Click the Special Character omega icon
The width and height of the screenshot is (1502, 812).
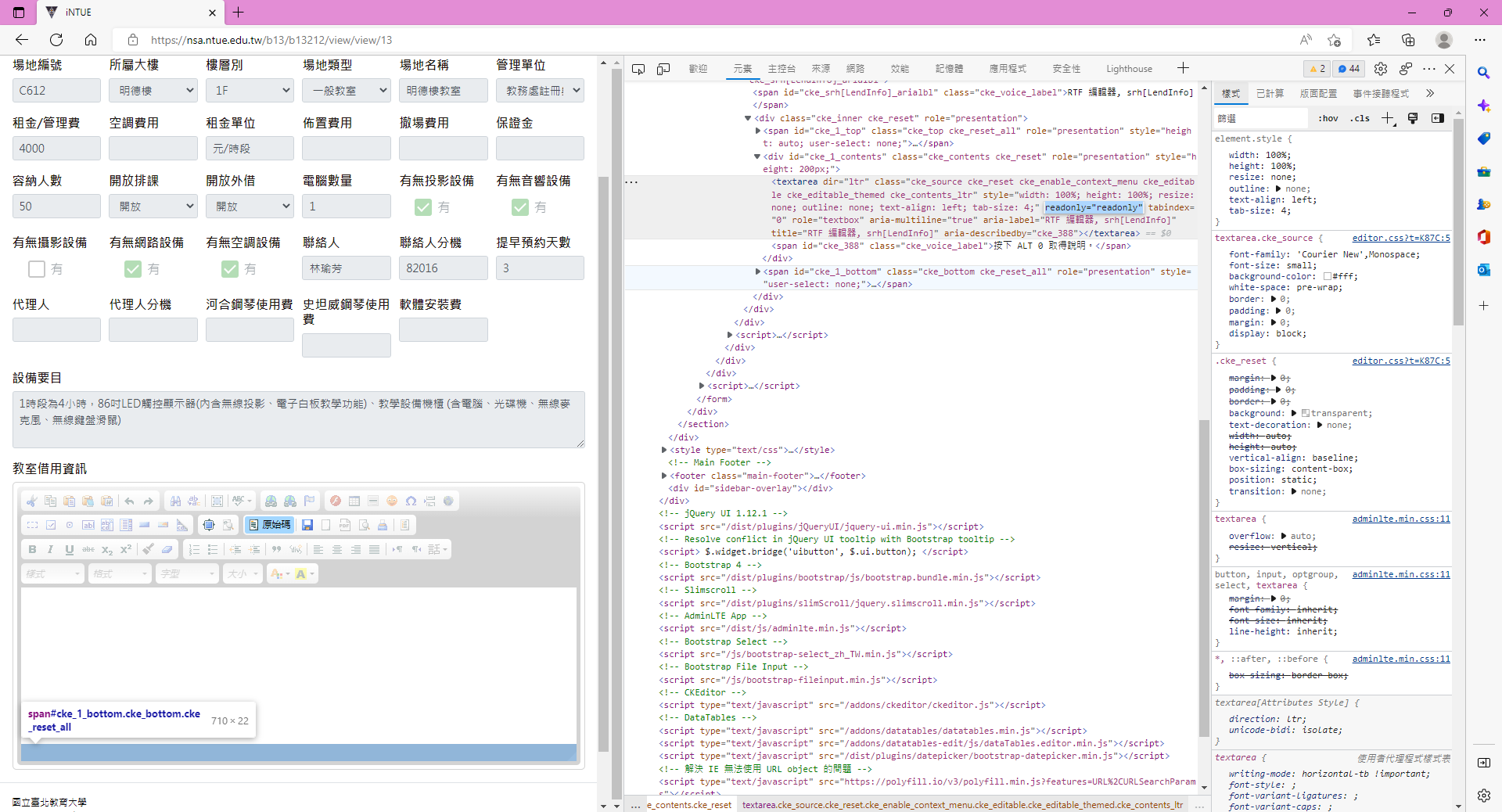411,501
